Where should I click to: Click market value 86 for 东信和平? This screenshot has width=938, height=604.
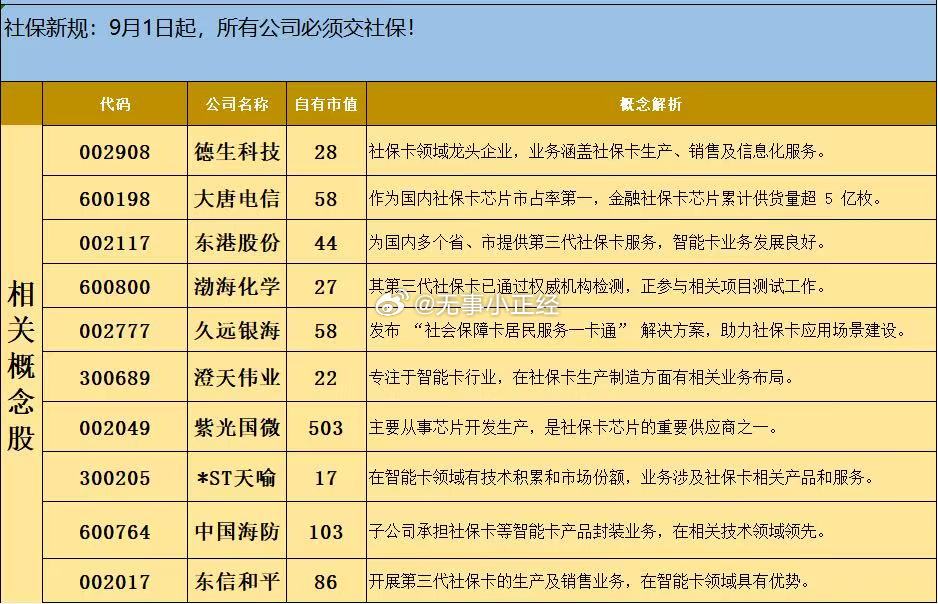click(x=326, y=582)
